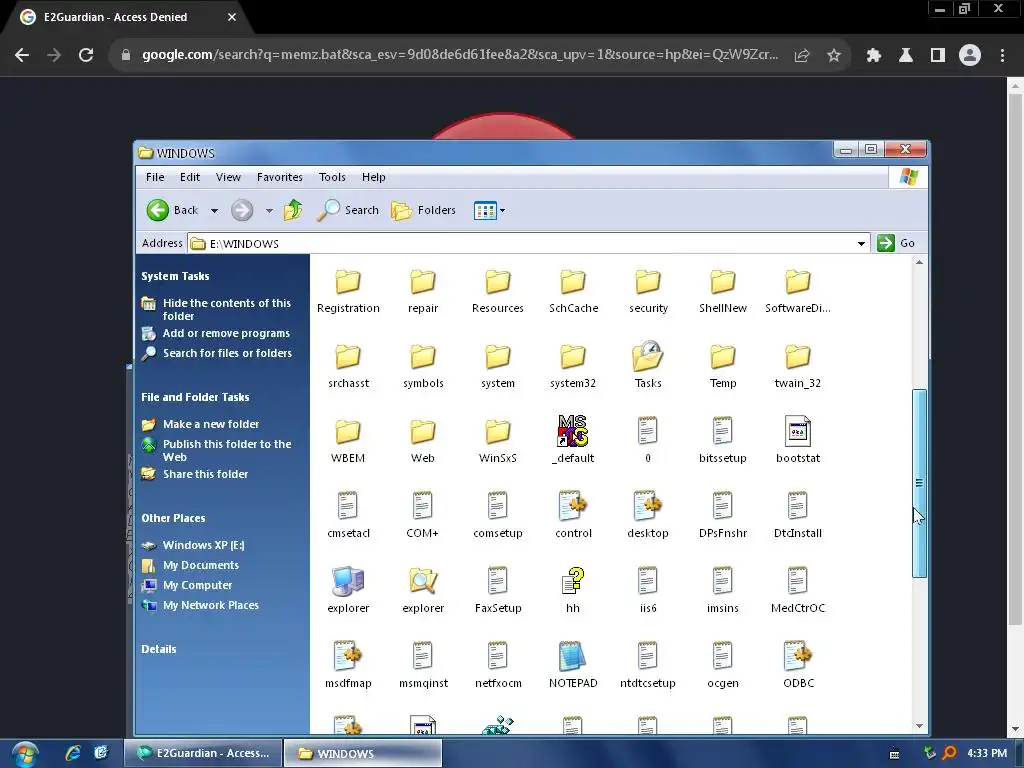
Task: Expand the Forward history dropdown arrow
Action: (269, 210)
